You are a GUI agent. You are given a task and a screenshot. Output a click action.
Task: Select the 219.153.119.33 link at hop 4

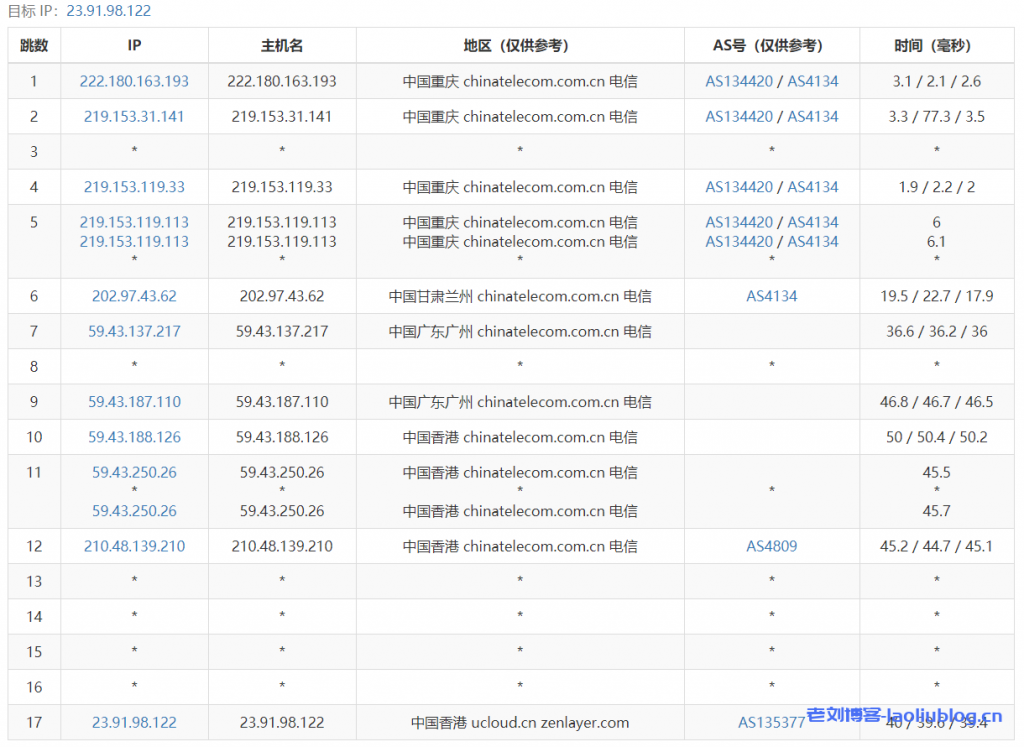[x=134, y=186]
